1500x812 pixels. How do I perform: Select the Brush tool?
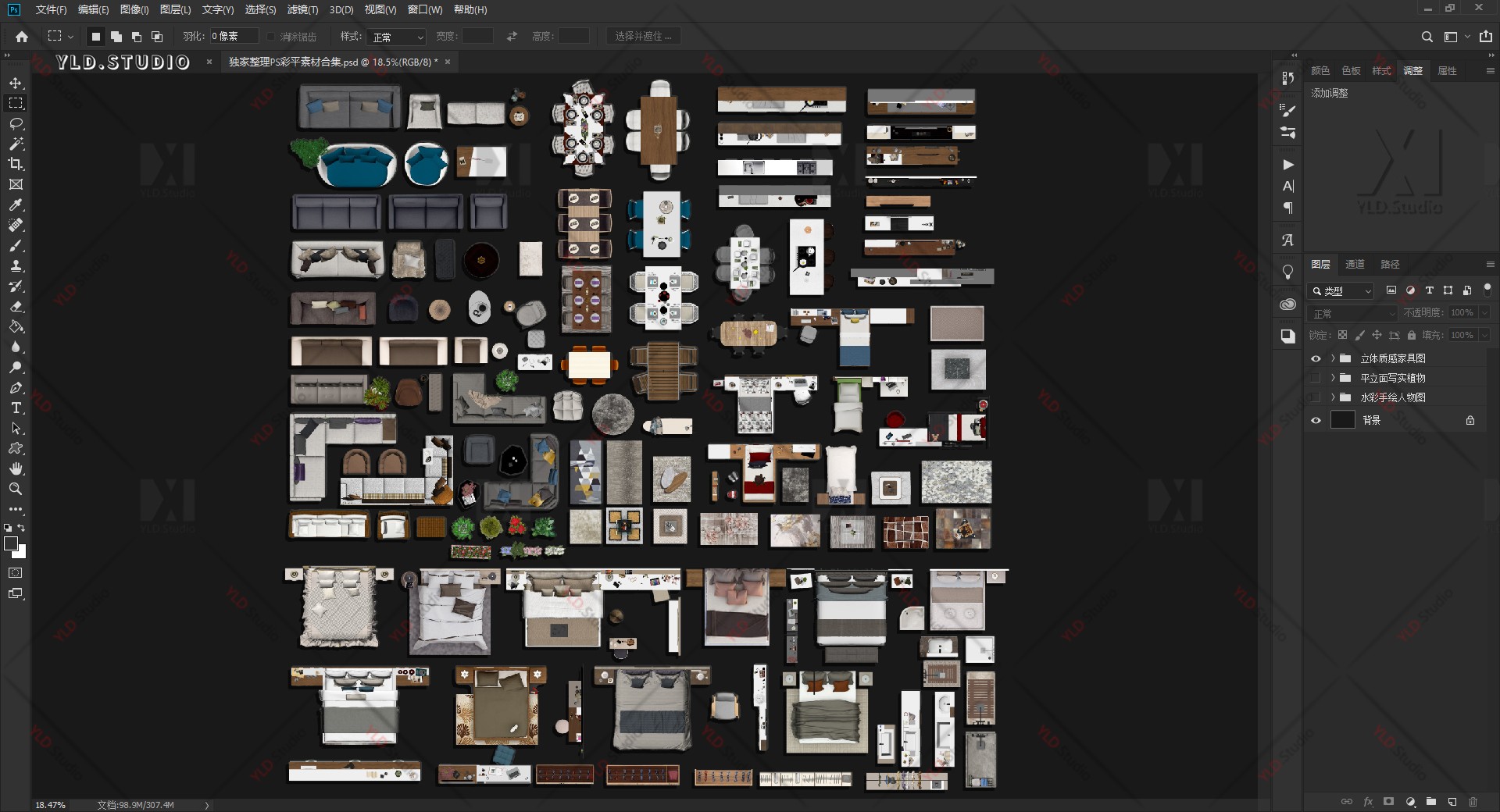[16, 245]
